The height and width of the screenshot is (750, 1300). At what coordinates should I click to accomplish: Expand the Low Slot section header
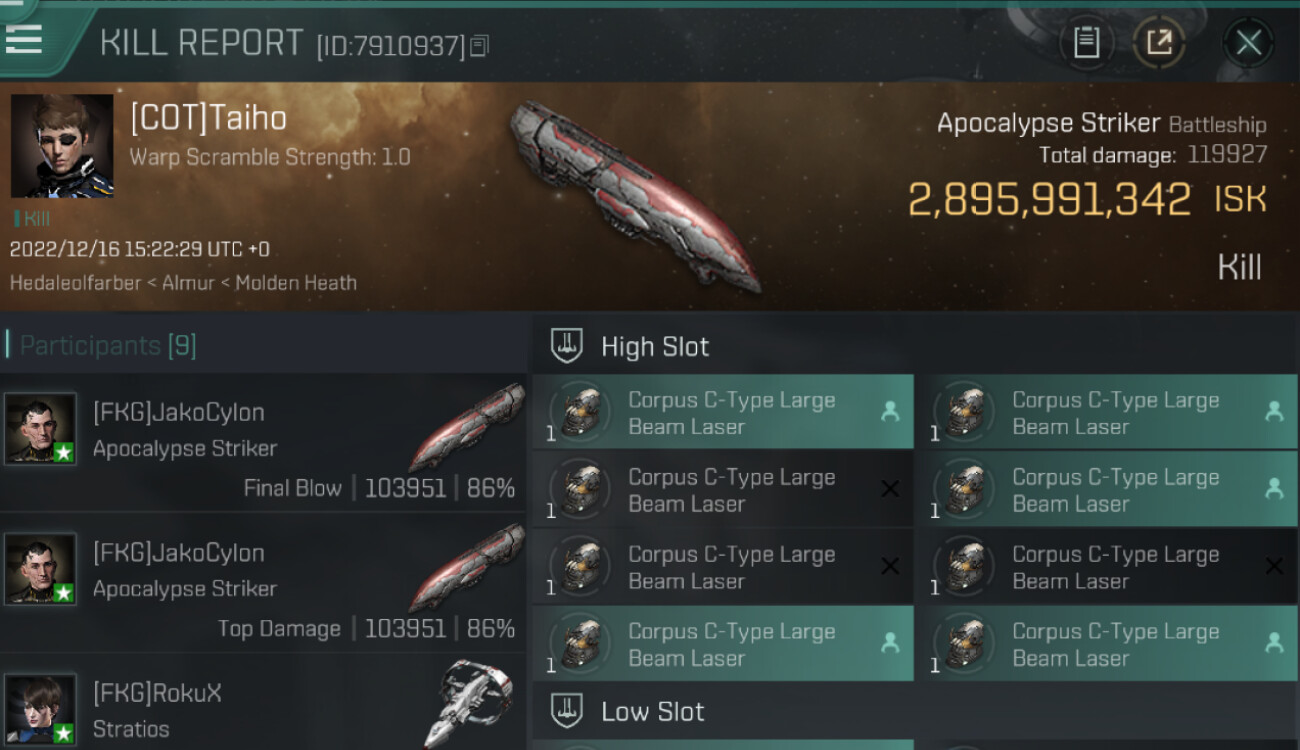914,712
